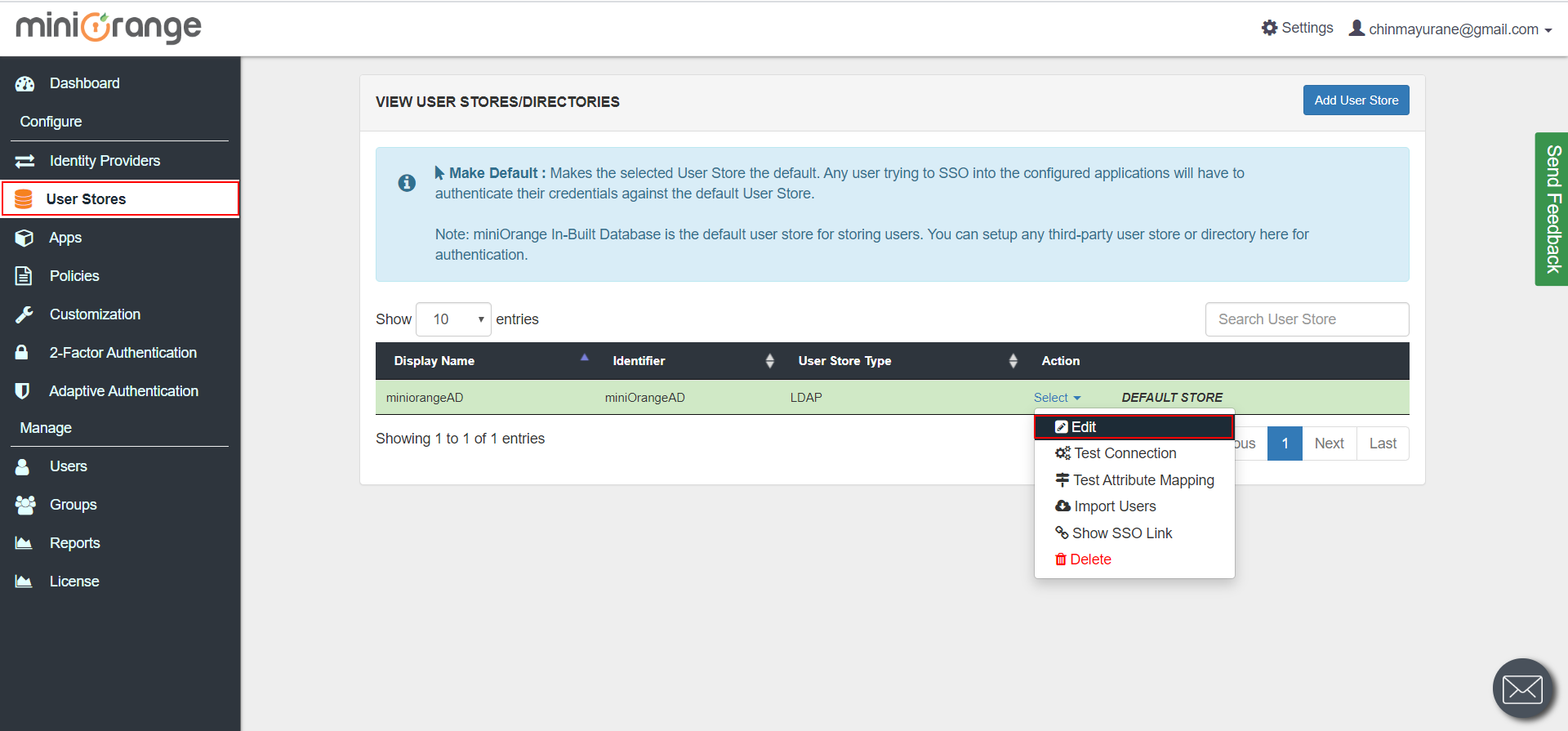This screenshot has height=731, width=1568.
Task: Click the Customization wrench icon
Action: (x=24, y=314)
